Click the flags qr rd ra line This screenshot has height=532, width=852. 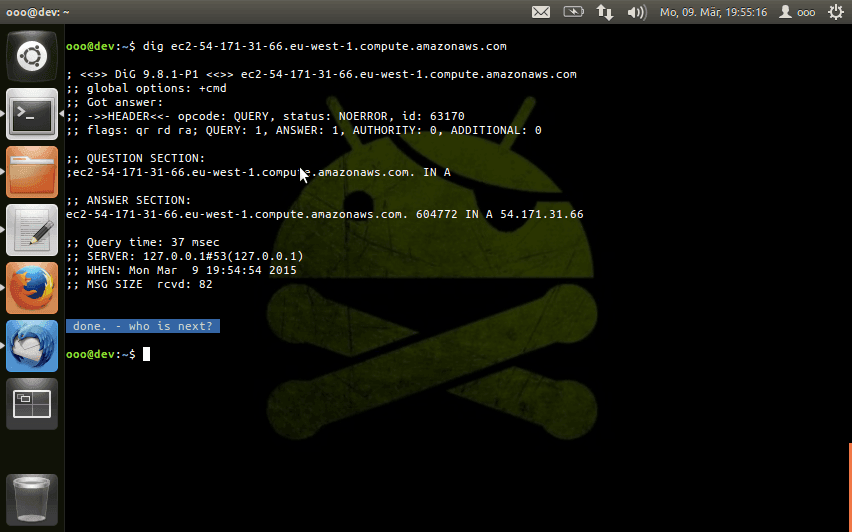pos(304,130)
